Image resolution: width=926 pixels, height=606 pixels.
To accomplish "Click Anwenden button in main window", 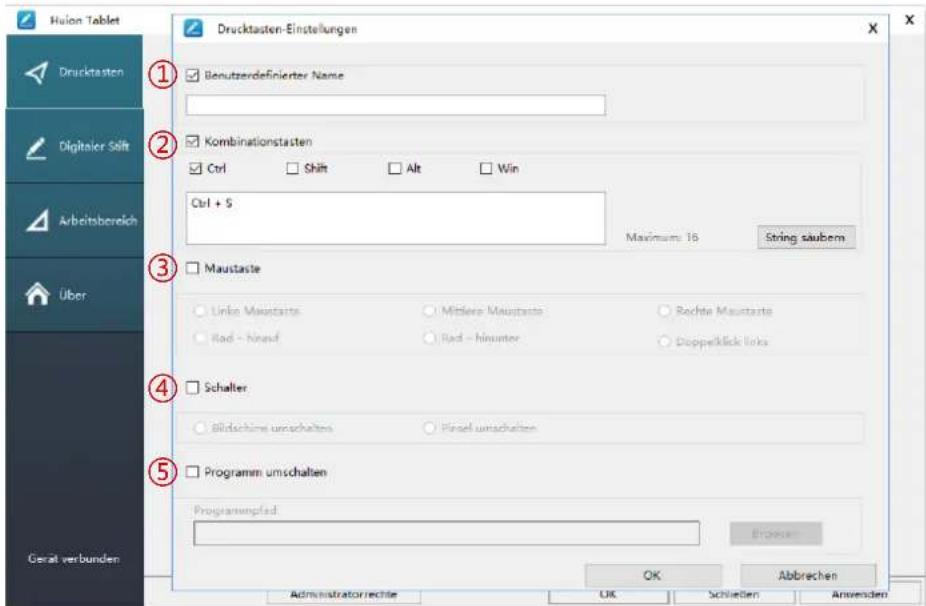I will tap(859, 595).
